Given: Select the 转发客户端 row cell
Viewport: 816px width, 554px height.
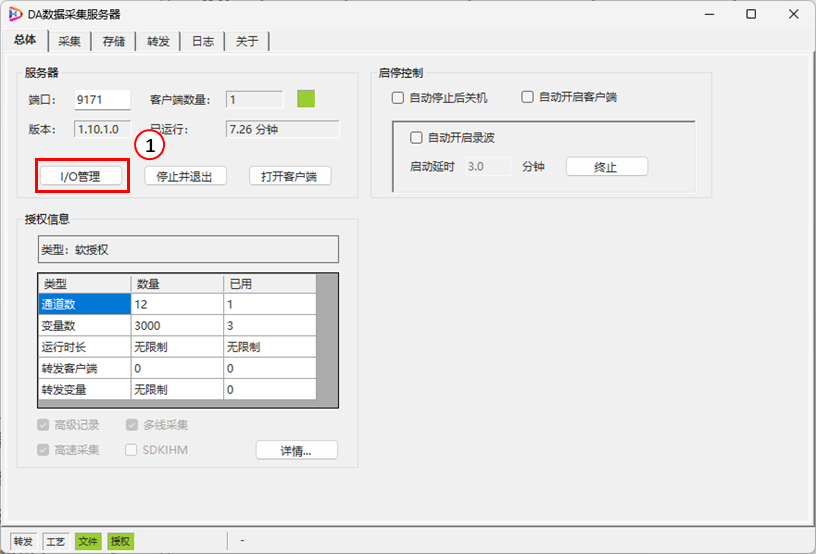Looking at the screenshot, I should [84, 368].
